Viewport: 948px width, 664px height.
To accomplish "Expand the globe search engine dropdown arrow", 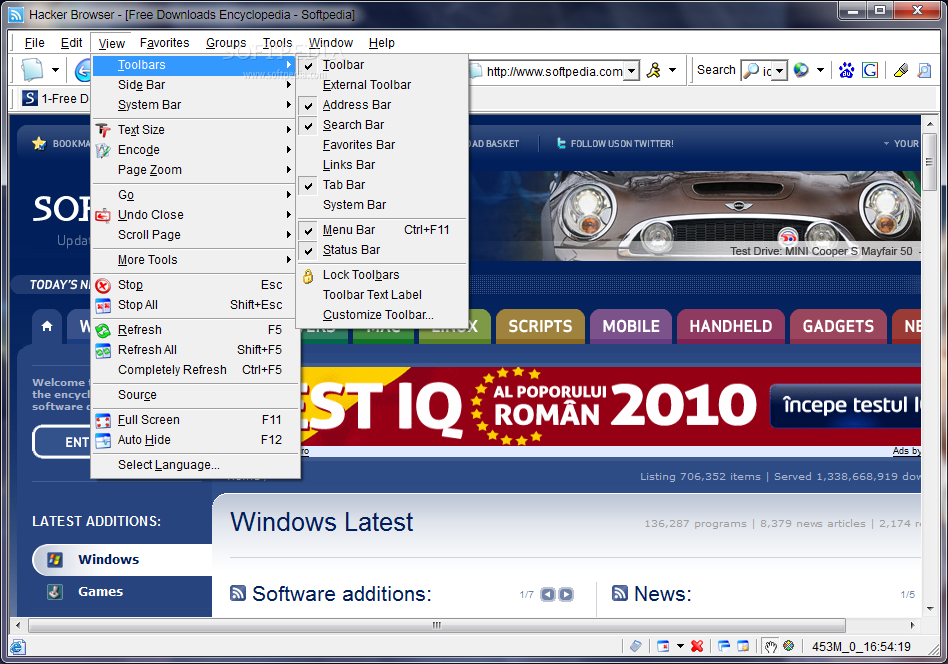I will (x=820, y=71).
